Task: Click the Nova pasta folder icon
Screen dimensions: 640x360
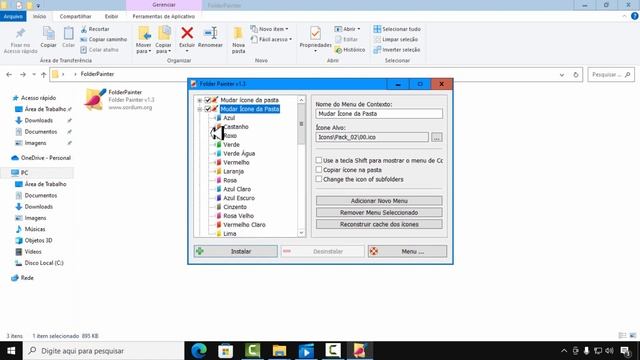Action: click(x=238, y=33)
